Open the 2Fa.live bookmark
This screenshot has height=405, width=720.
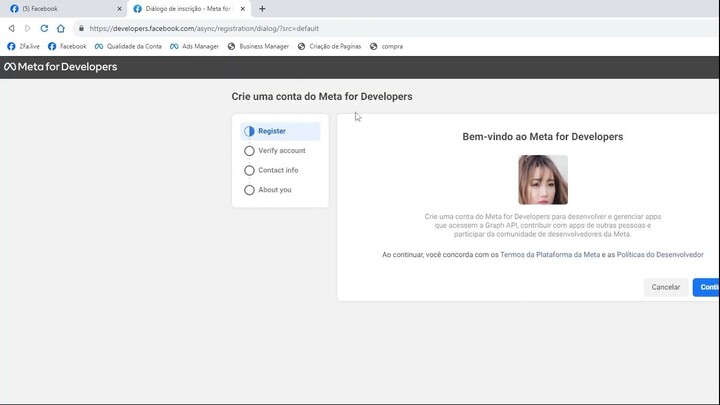[x=23, y=46]
